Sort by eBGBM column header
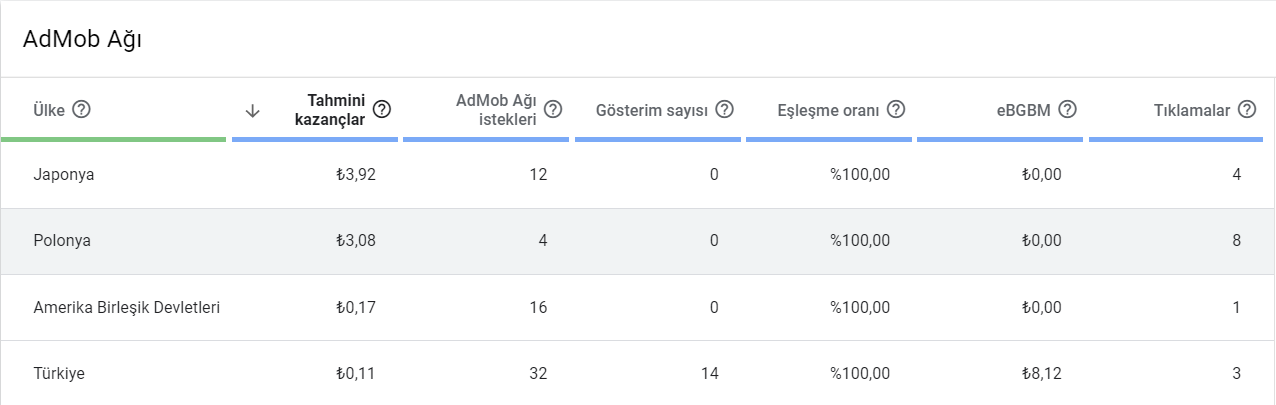The image size is (1276, 405). point(1024,110)
